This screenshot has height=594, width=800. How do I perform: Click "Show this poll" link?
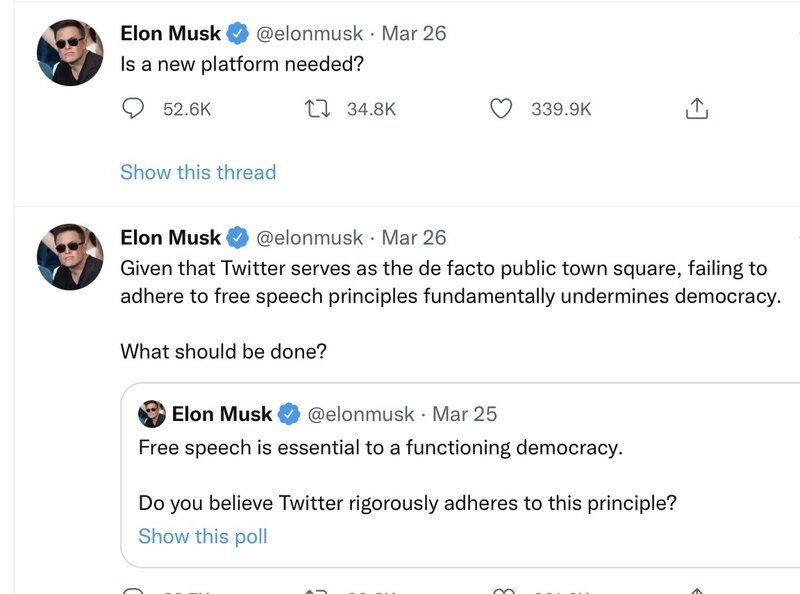point(203,536)
